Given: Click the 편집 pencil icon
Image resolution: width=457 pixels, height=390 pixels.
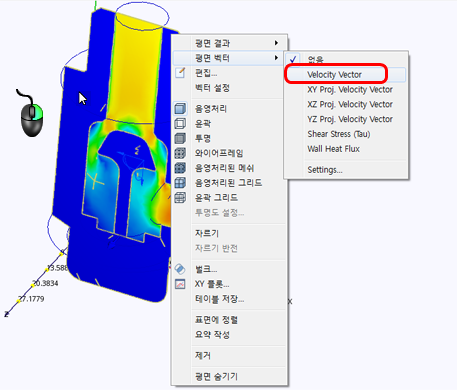Looking at the screenshot, I should click(x=180, y=72).
